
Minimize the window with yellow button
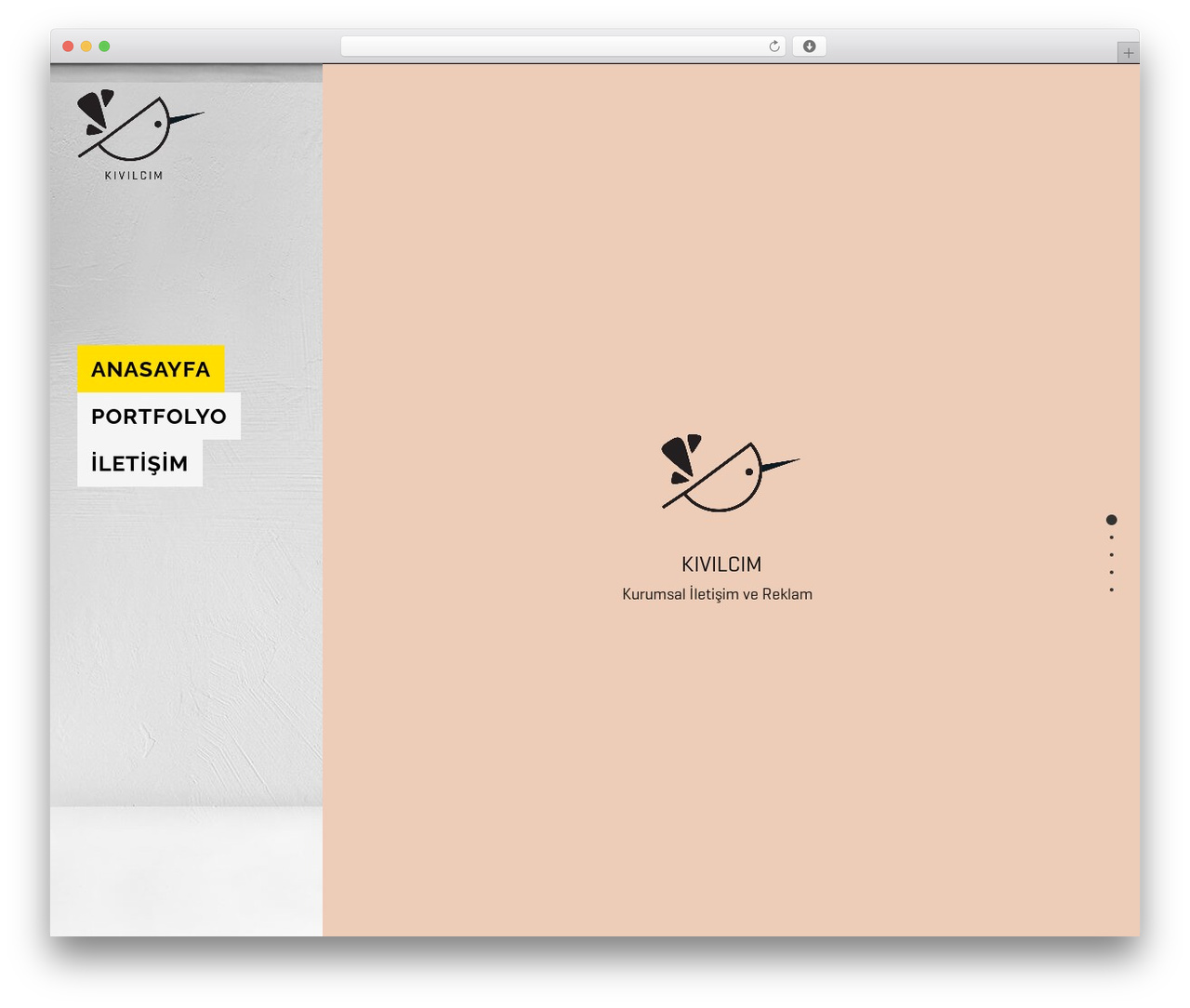(86, 46)
